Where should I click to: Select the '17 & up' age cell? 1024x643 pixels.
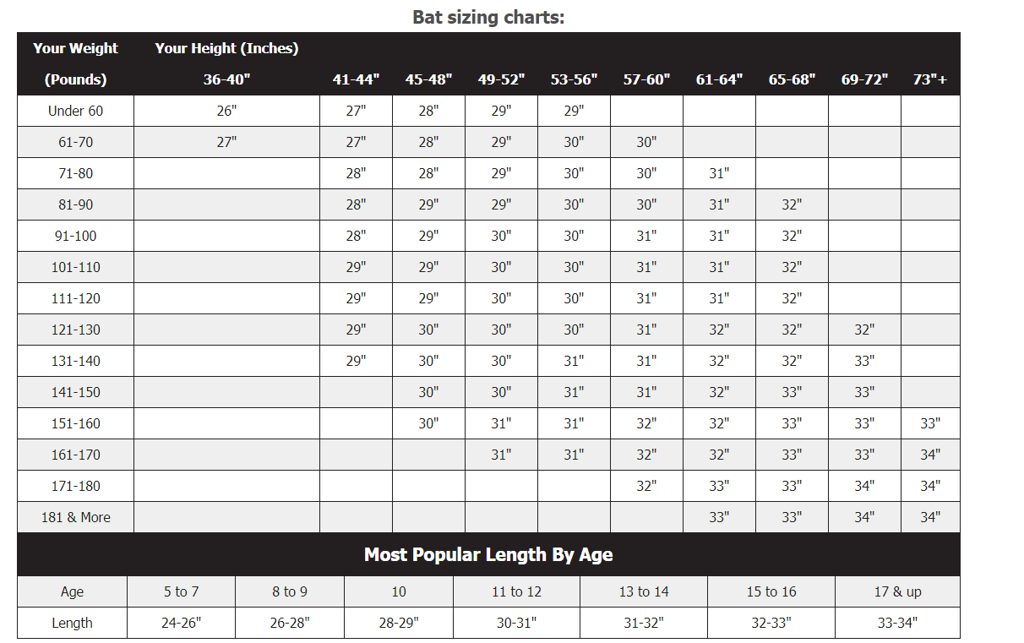[897, 591]
